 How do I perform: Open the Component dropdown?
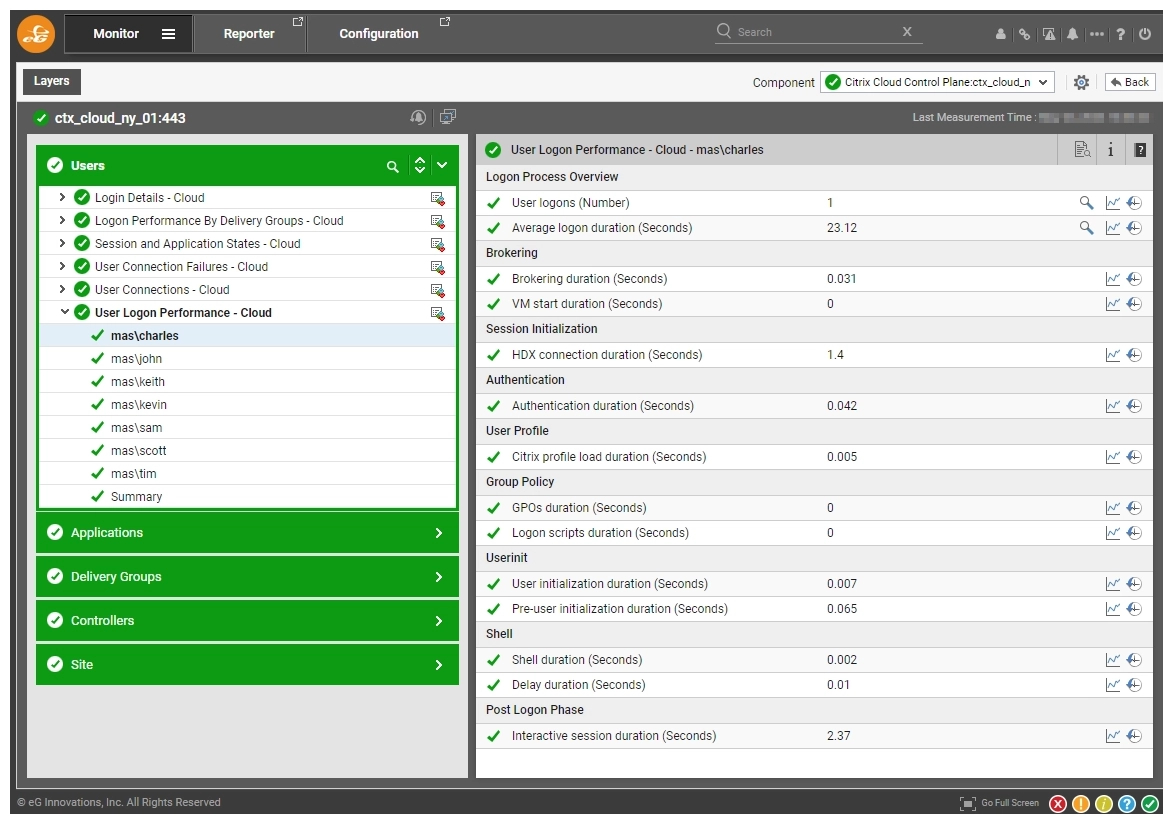click(x=937, y=82)
